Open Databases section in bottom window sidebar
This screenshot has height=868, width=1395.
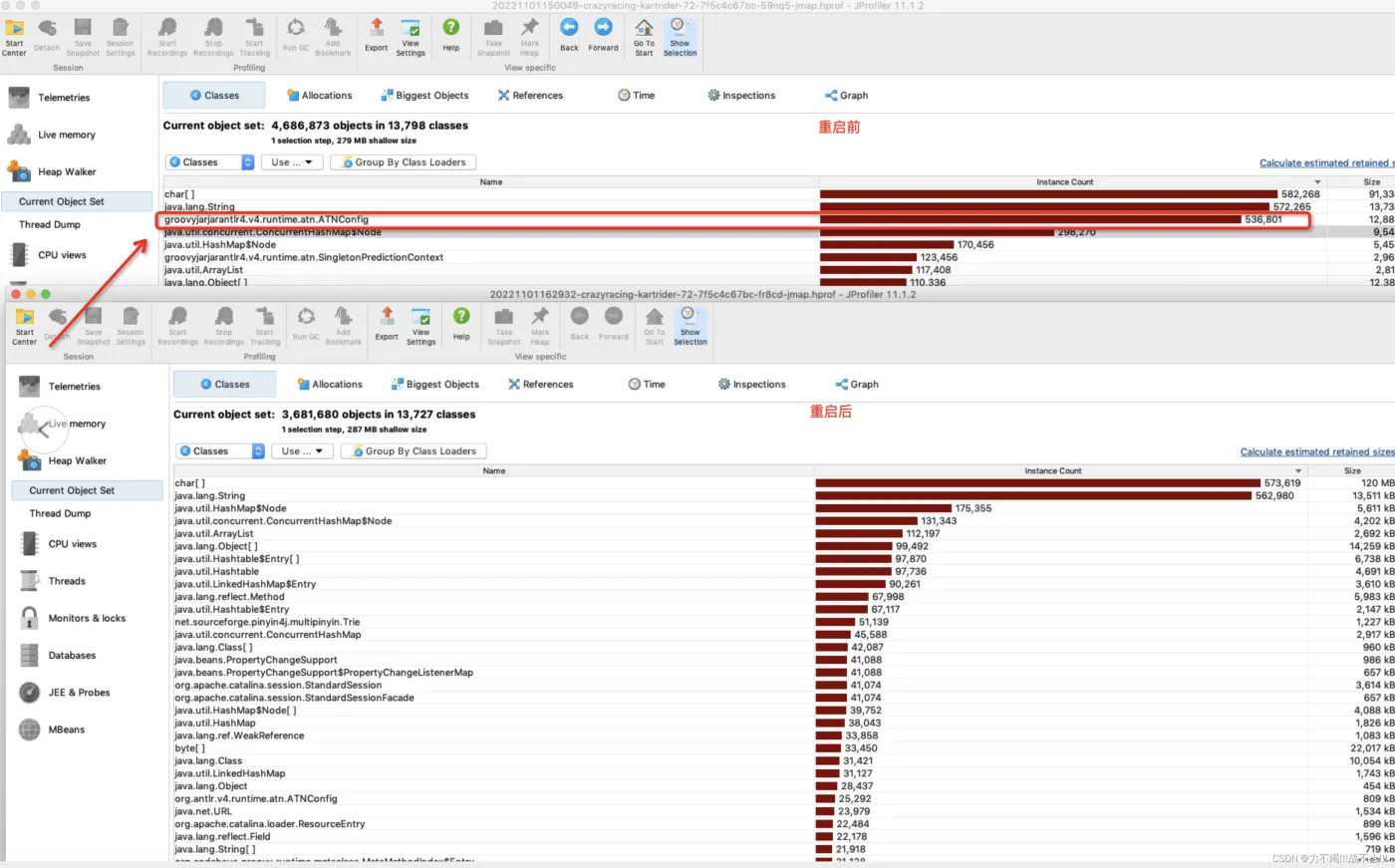72,656
